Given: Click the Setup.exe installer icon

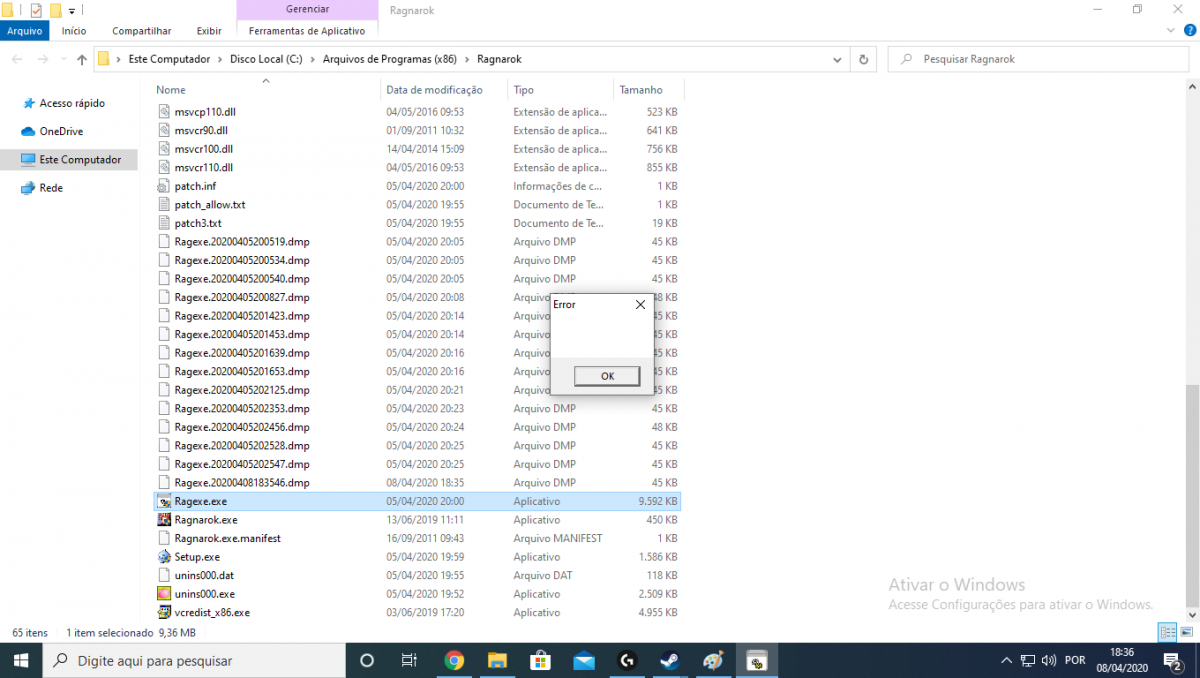Looking at the screenshot, I should click(x=165, y=557).
